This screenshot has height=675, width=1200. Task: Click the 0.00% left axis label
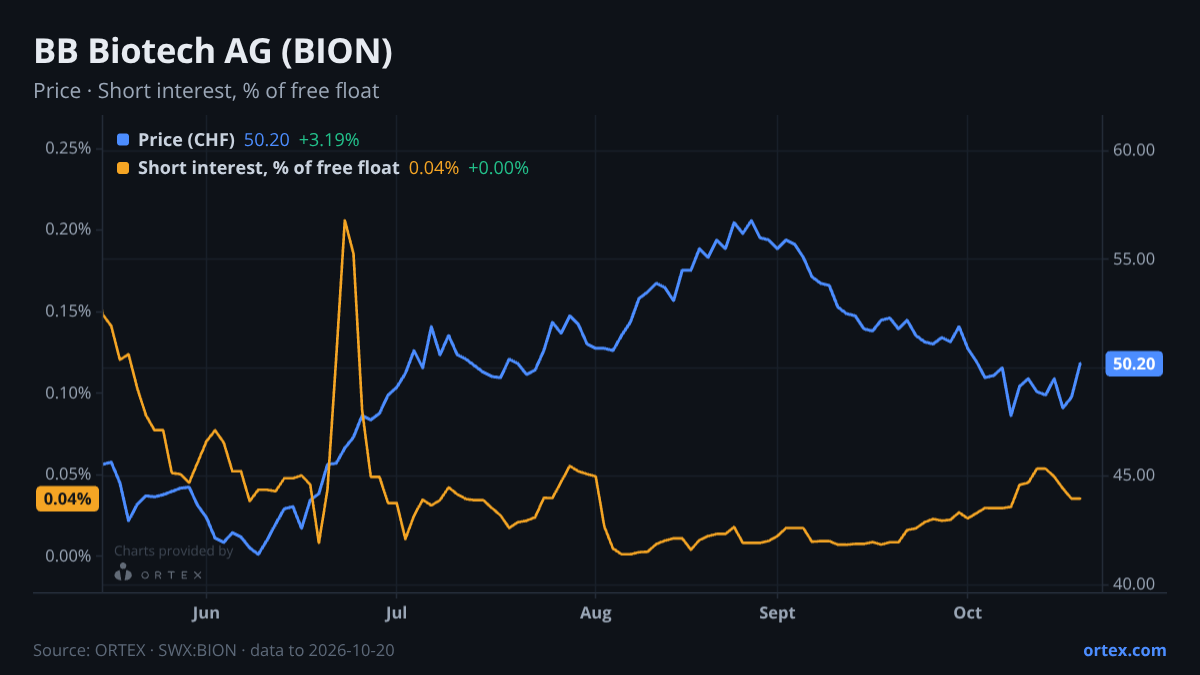[x=68, y=556]
